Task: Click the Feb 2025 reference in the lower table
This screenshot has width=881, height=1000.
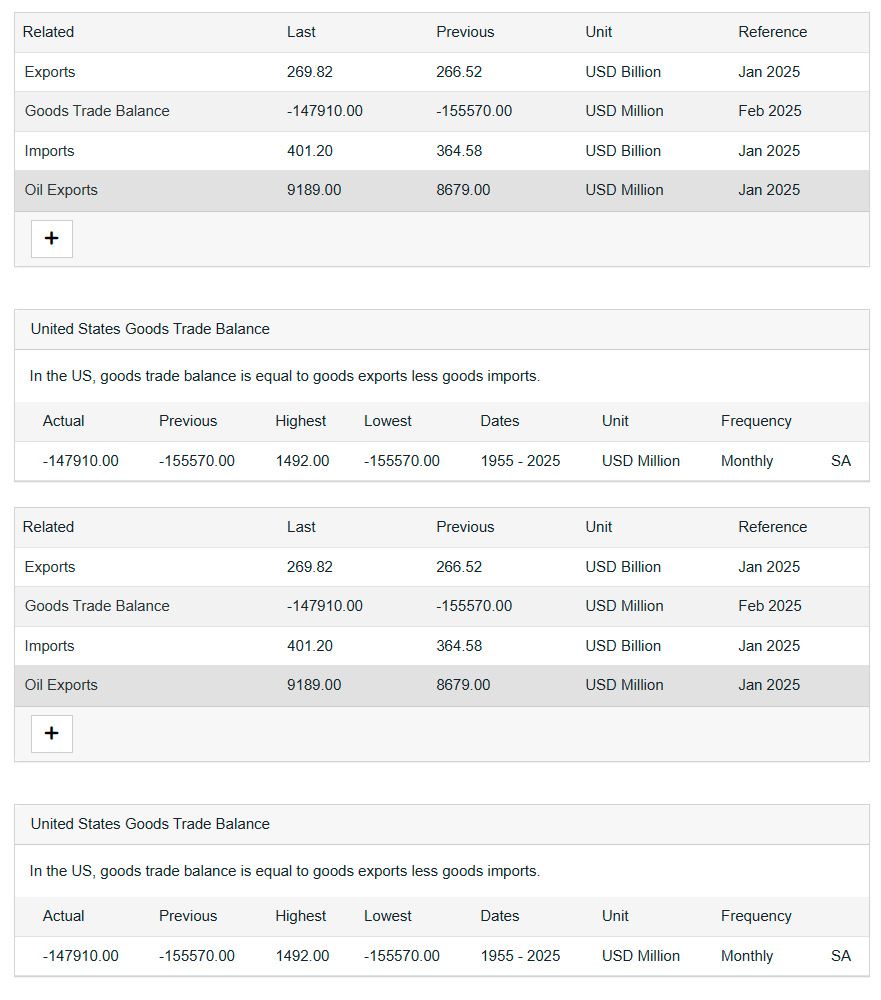Action: (770, 606)
